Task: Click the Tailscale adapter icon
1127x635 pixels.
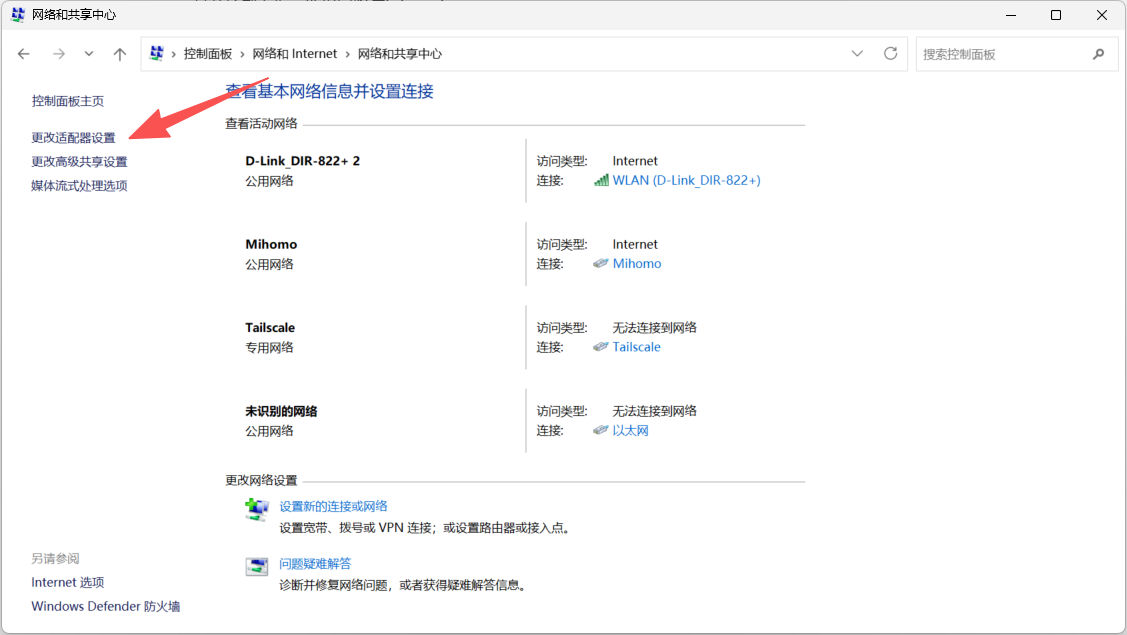Action: point(601,347)
